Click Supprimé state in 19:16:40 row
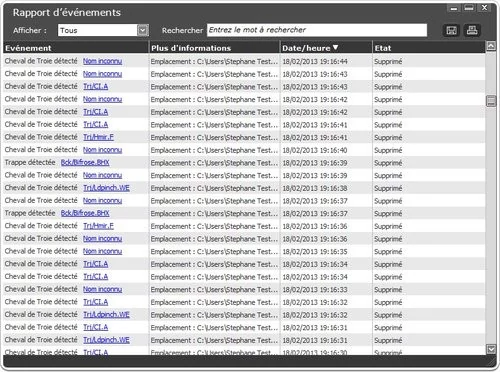Image resolution: width=500 pixels, height=372 pixels. (388, 150)
